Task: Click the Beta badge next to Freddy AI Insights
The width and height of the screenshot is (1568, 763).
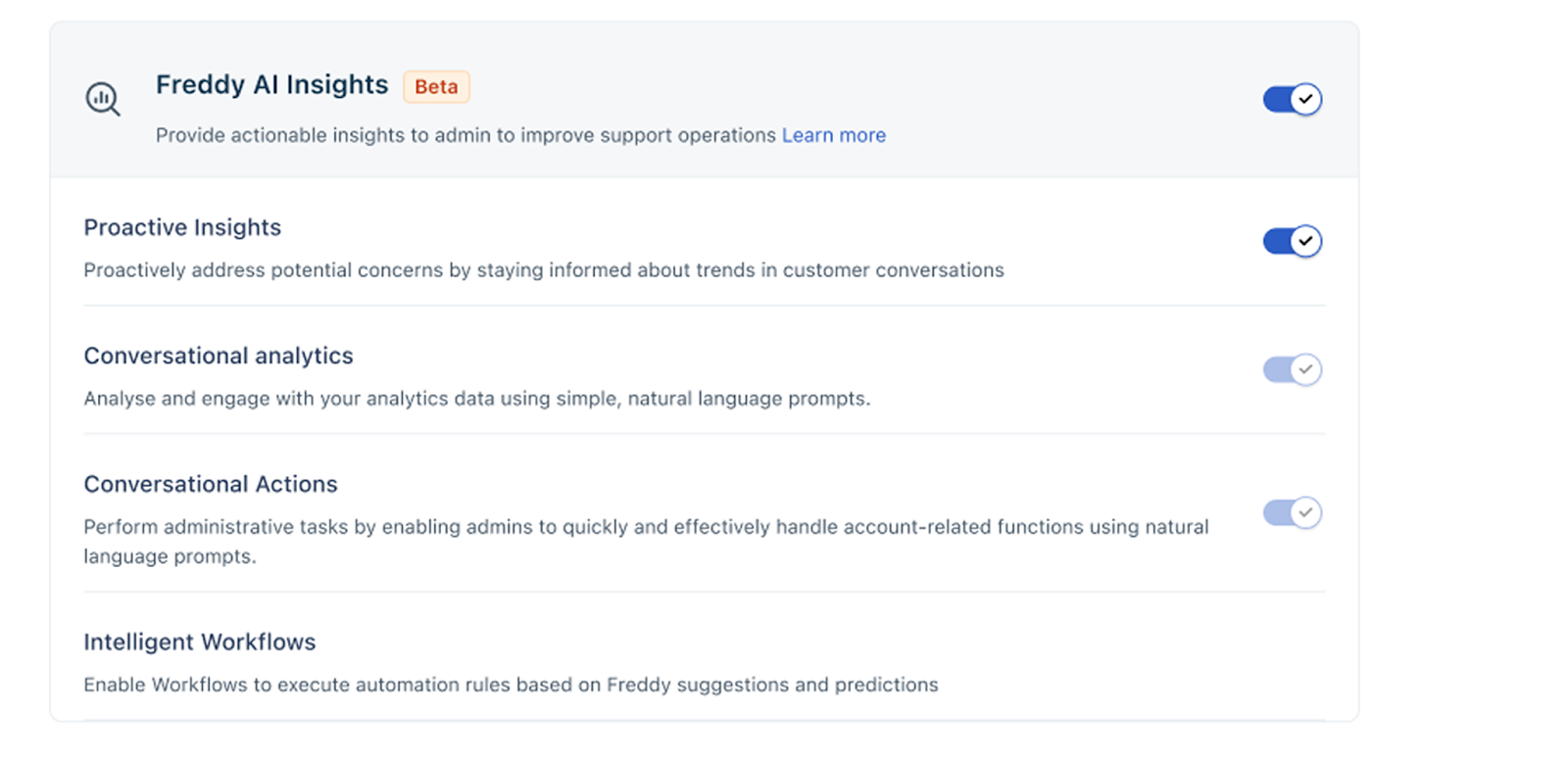Action: (436, 86)
